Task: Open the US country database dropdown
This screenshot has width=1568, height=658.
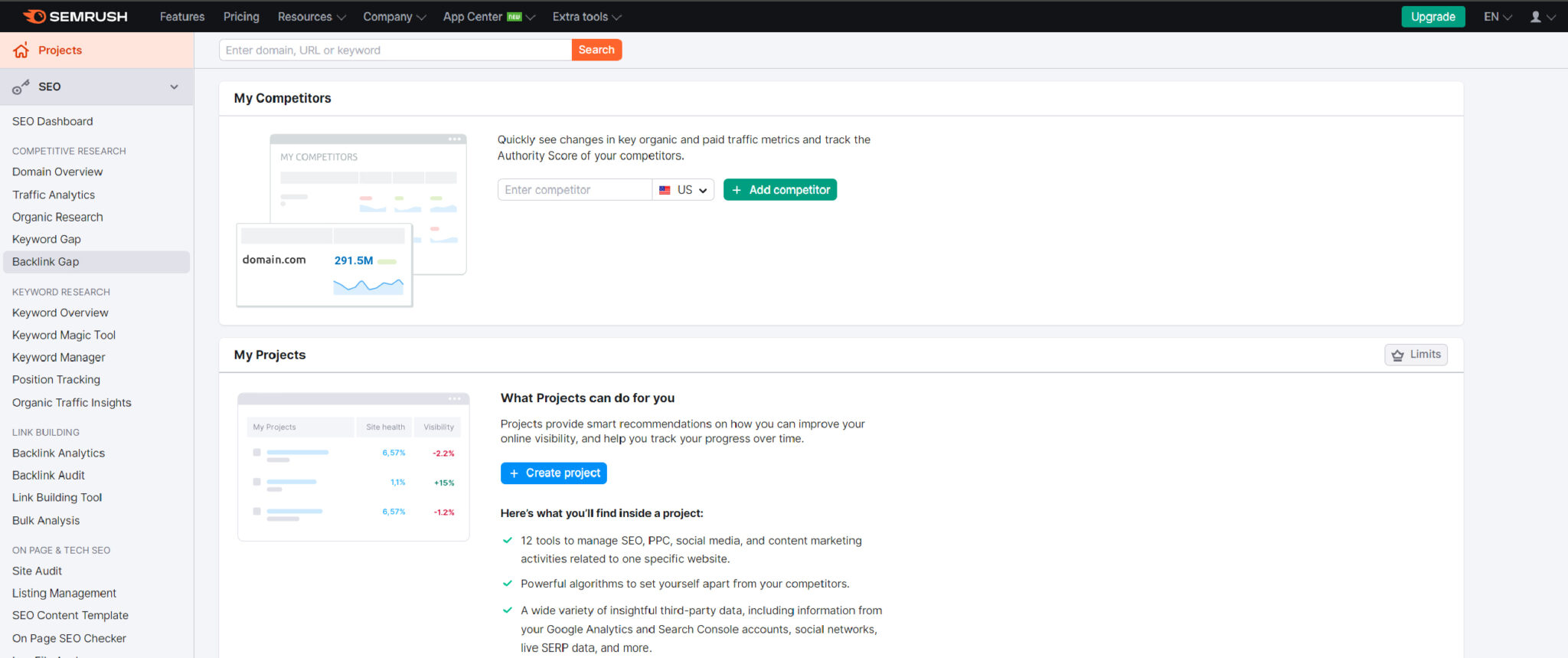Action: 683,190
